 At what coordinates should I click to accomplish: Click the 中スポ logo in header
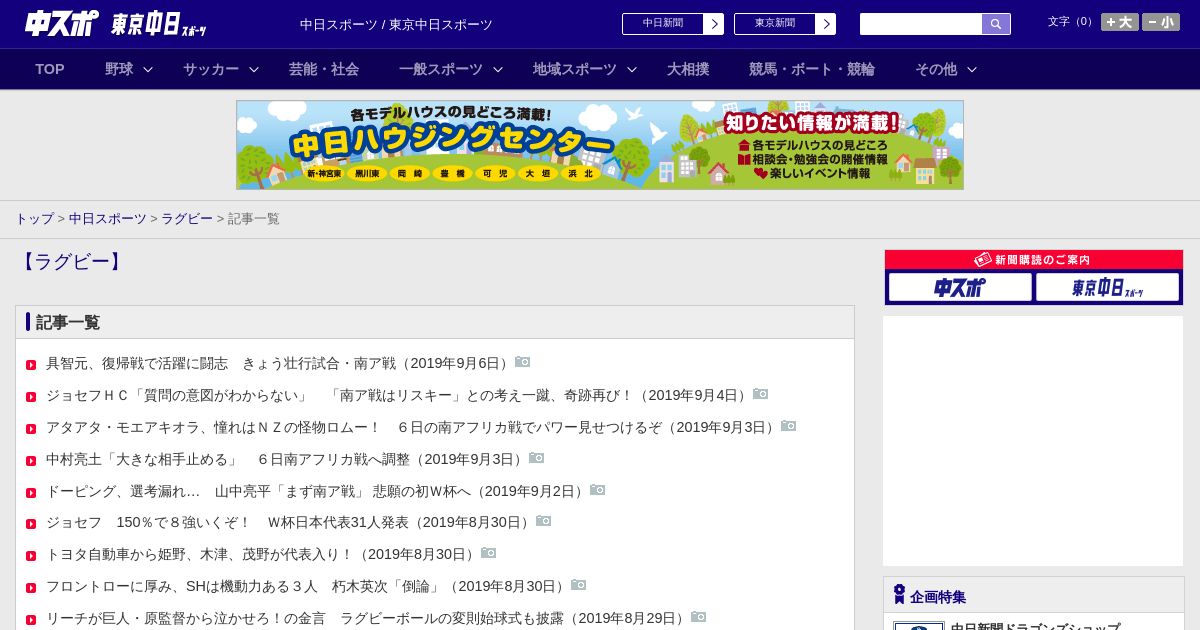coord(62,23)
